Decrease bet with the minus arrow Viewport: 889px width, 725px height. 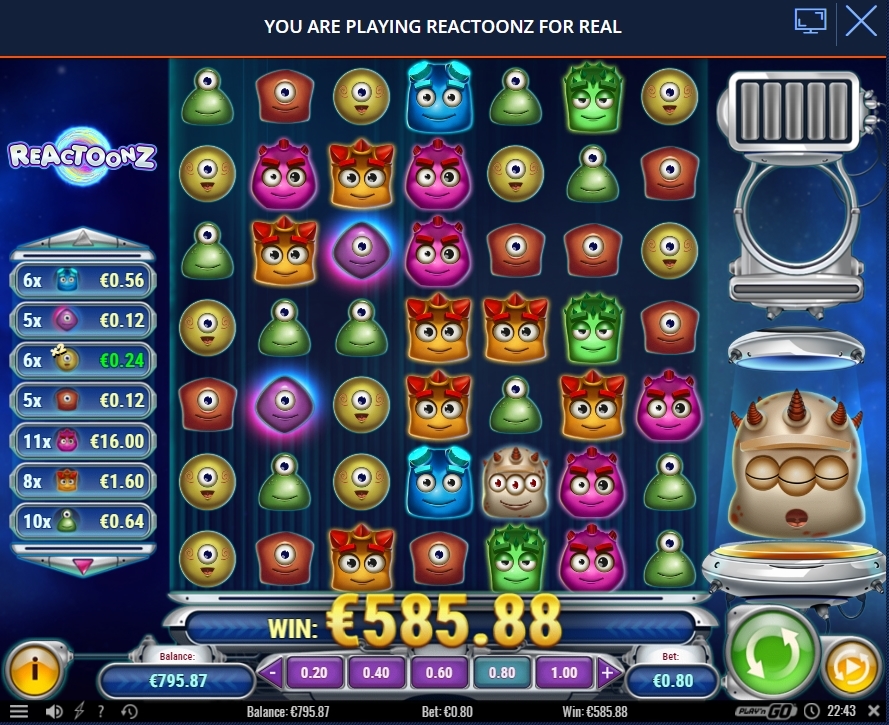point(272,673)
